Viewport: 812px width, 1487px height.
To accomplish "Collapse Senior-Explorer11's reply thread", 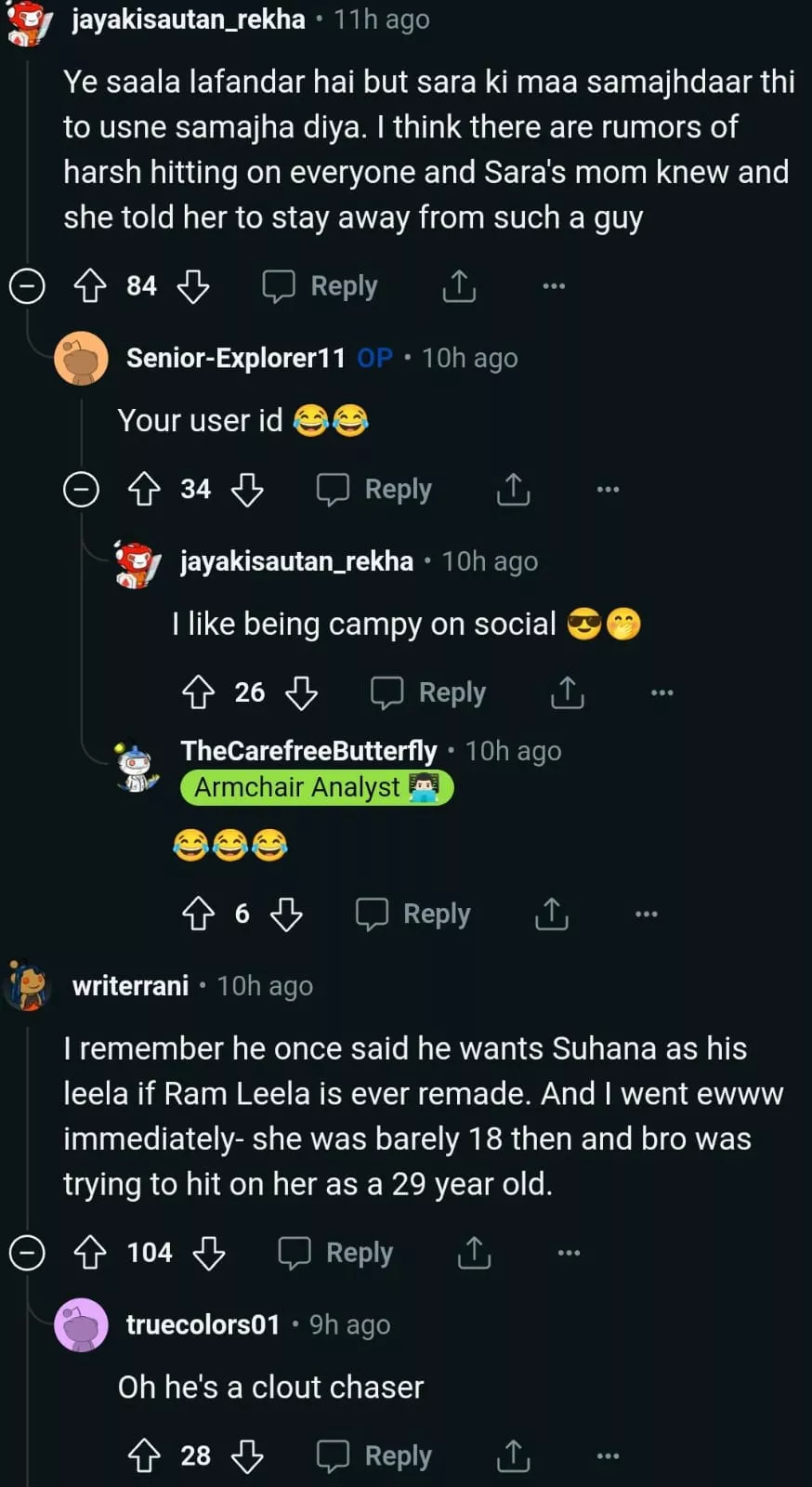I will (81, 489).
